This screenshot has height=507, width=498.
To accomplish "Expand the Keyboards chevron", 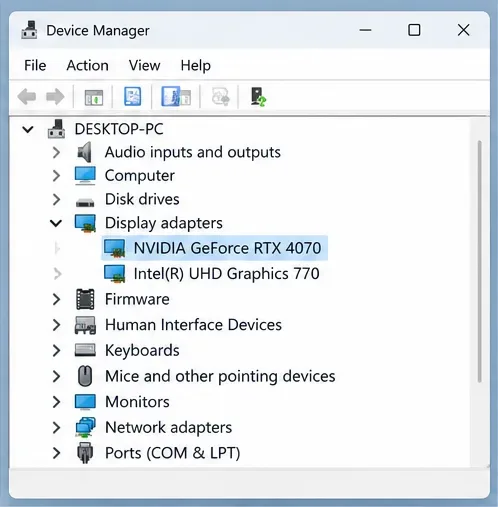I will 56,351.
